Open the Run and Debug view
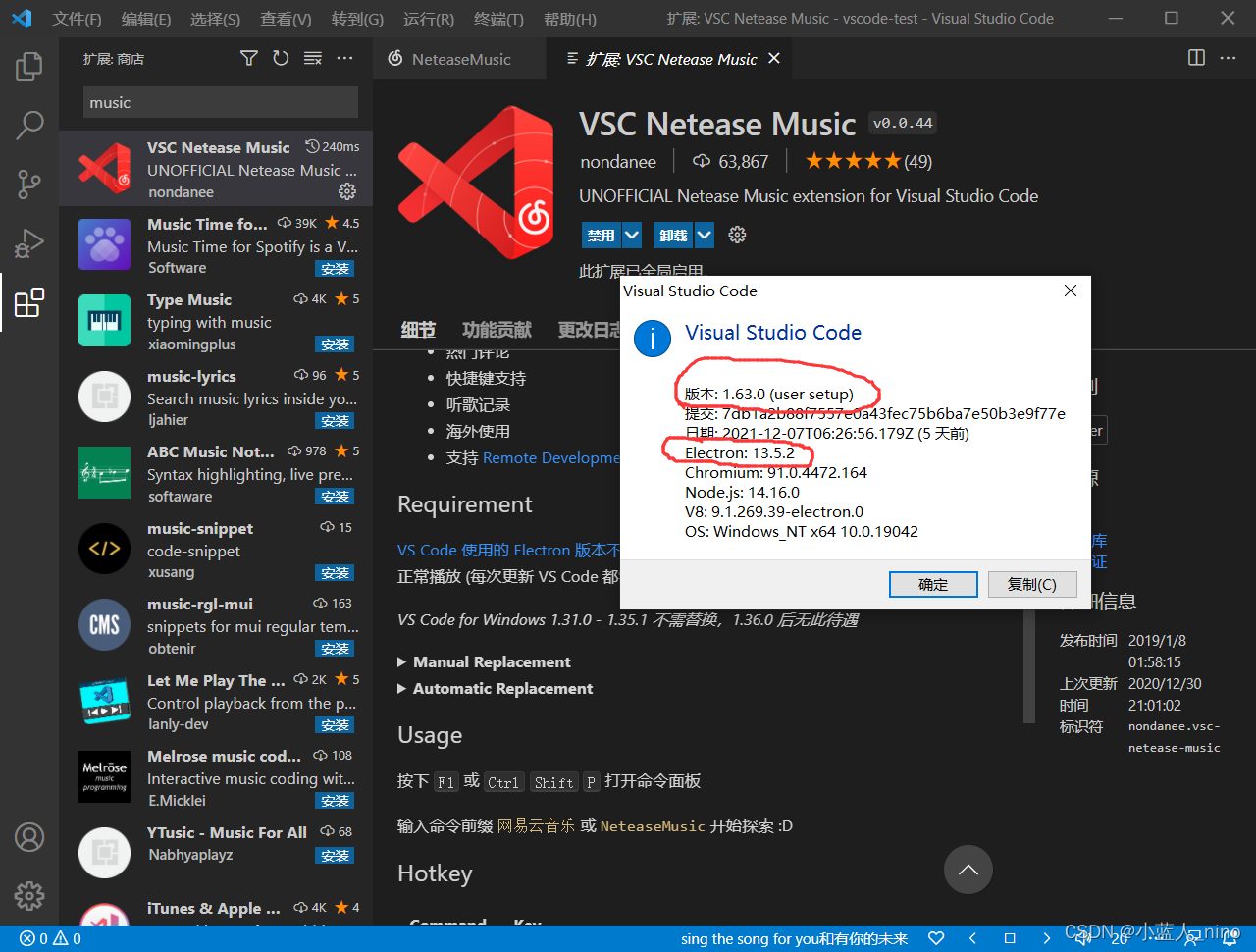 (29, 242)
